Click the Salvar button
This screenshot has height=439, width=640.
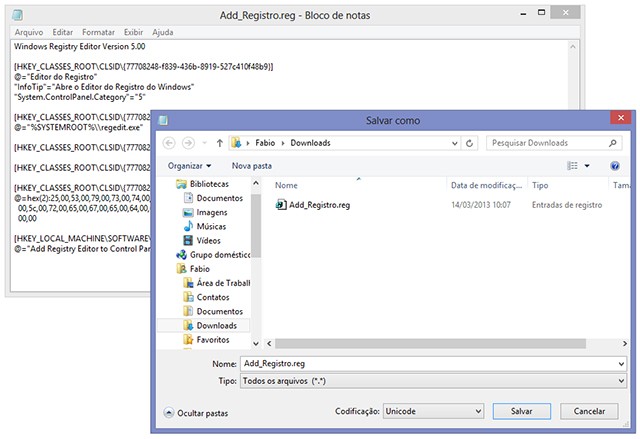click(x=521, y=411)
